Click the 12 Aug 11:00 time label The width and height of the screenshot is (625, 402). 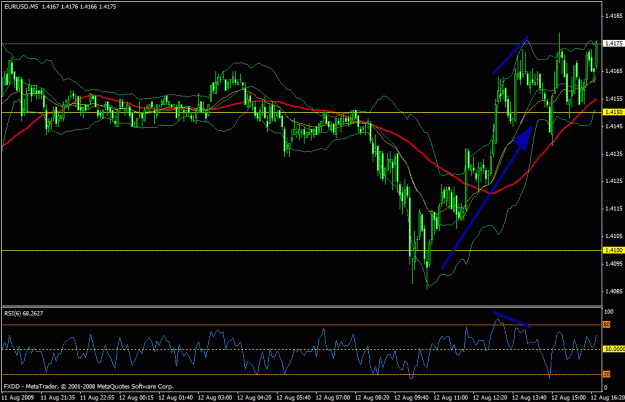(451, 398)
